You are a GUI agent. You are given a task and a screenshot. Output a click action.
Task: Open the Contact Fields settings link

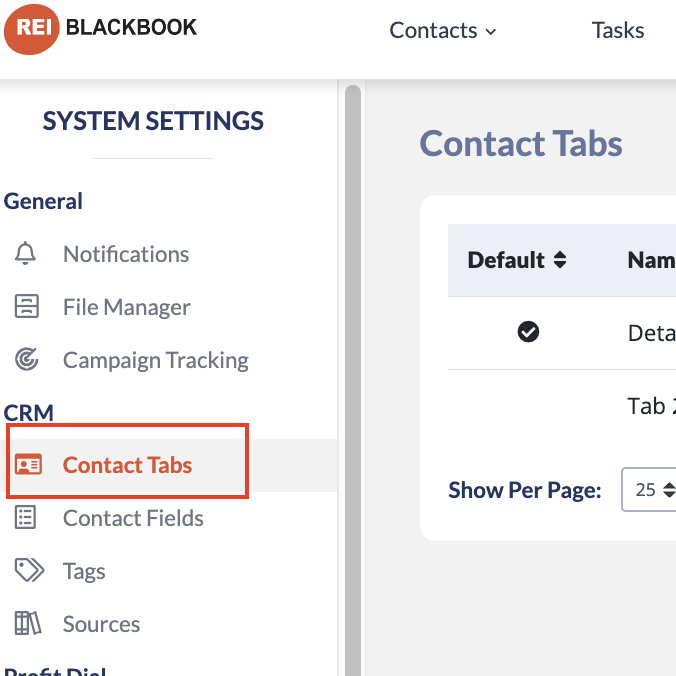(133, 518)
